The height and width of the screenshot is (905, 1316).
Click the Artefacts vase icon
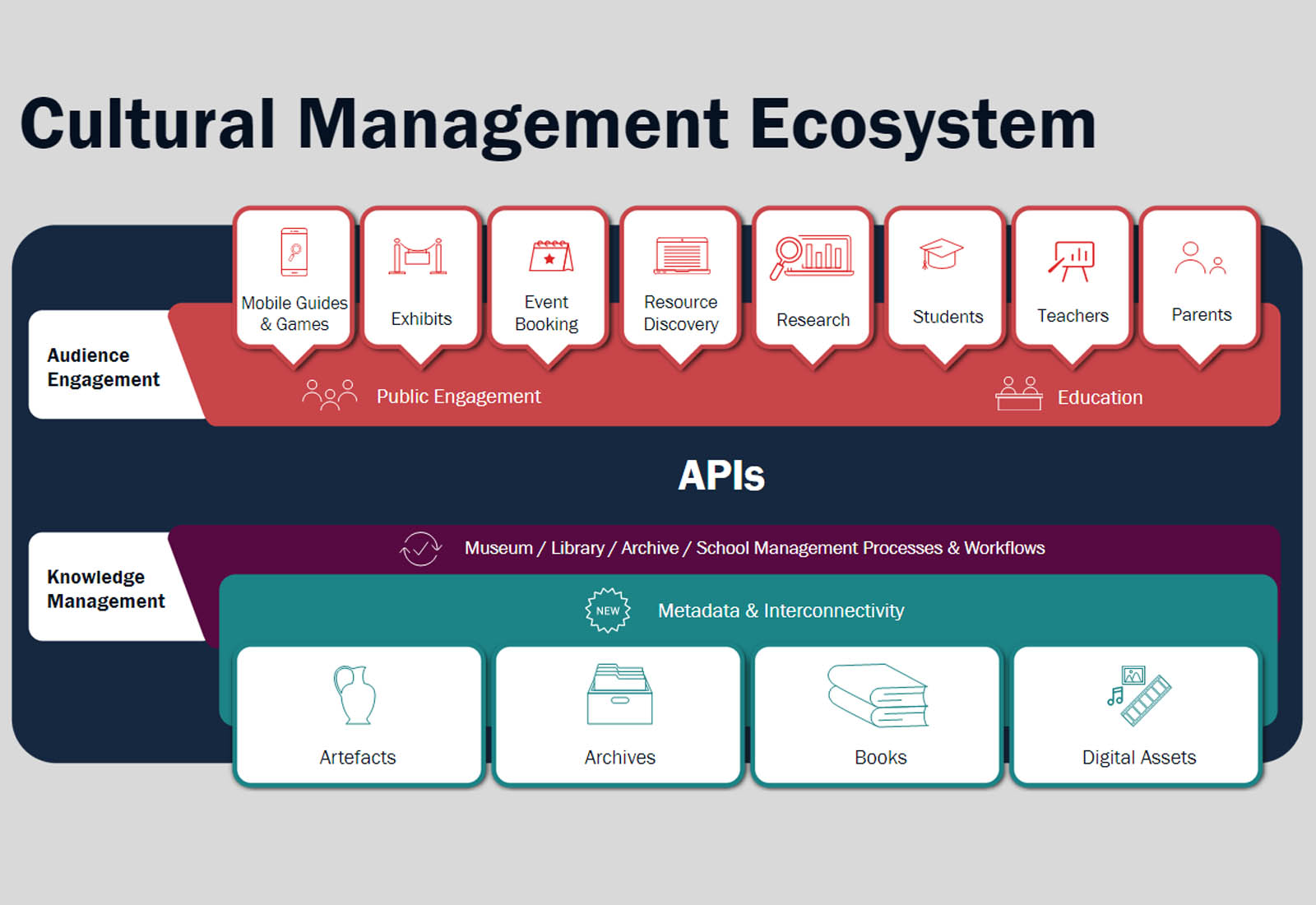pyautogui.click(x=355, y=695)
